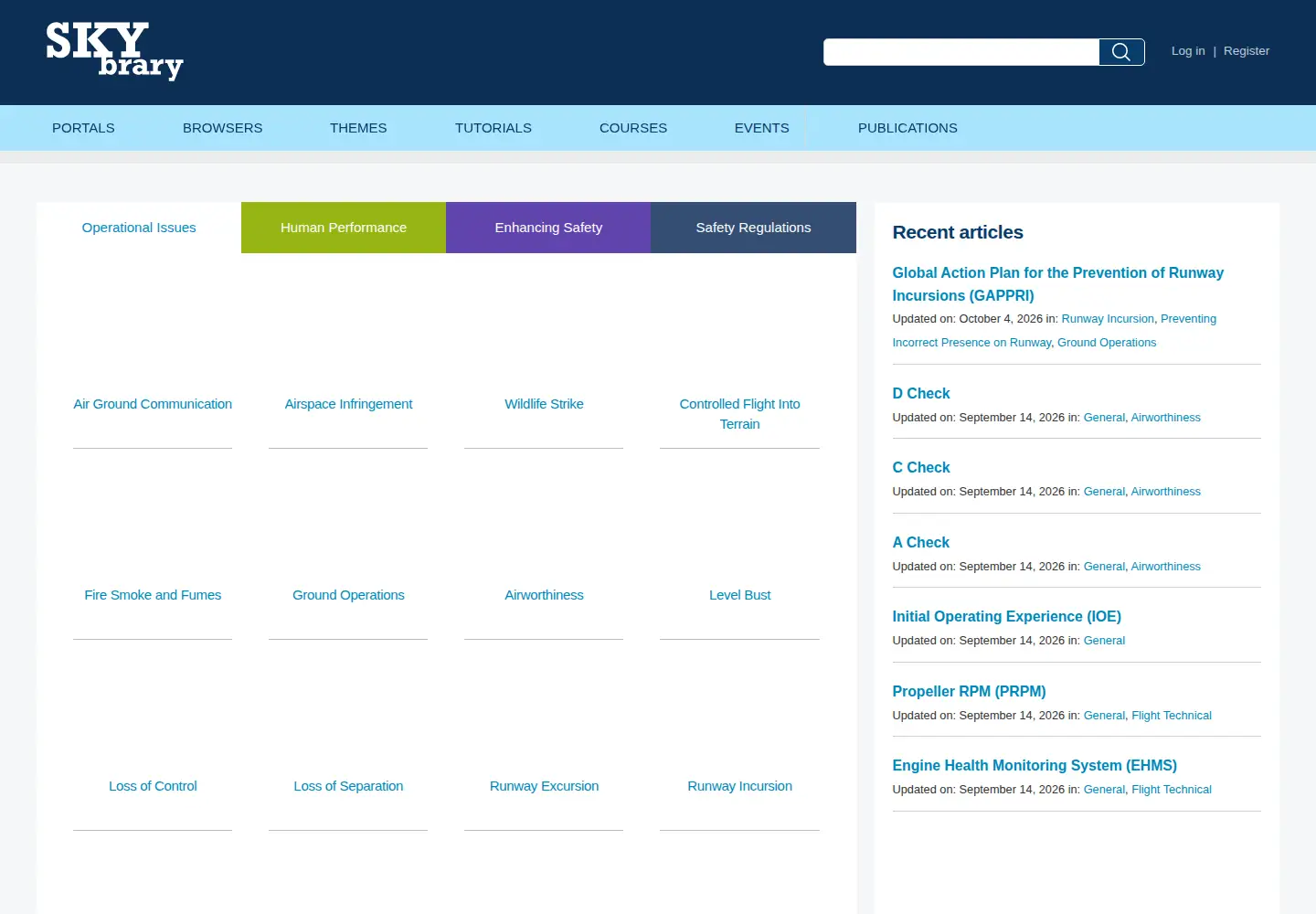The width and height of the screenshot is (1316, 914).
Task: Click Ground Operations tag under GAPPRI article
Action: click(x=1107, y=343)
